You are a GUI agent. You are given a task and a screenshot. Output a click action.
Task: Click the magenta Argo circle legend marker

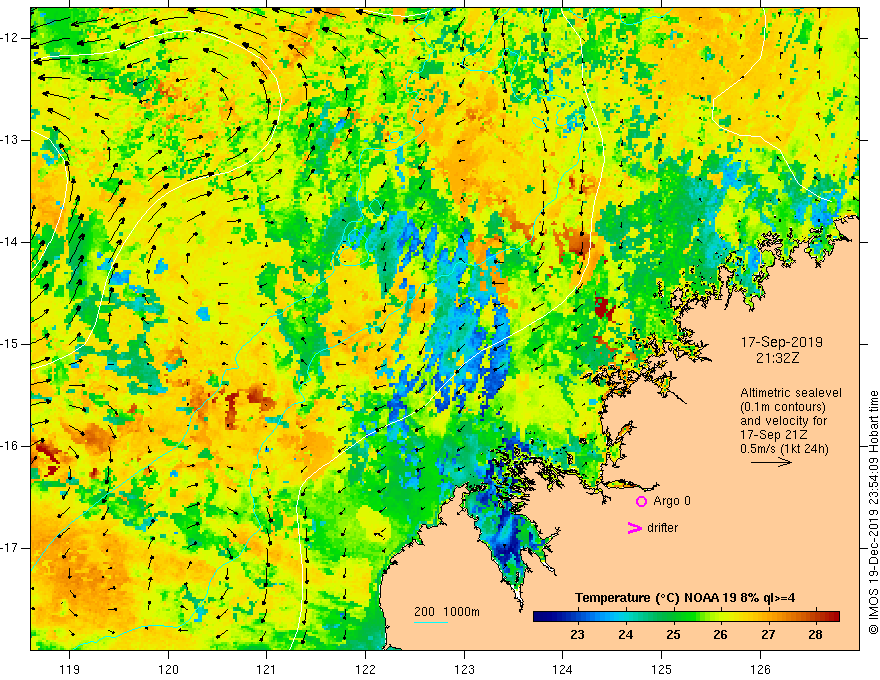[641, 501]
